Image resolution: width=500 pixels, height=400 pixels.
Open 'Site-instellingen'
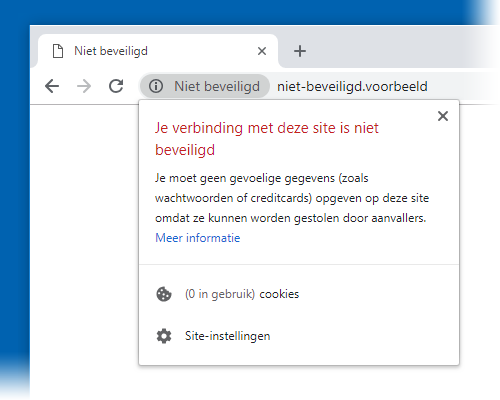tap(228, 336)
